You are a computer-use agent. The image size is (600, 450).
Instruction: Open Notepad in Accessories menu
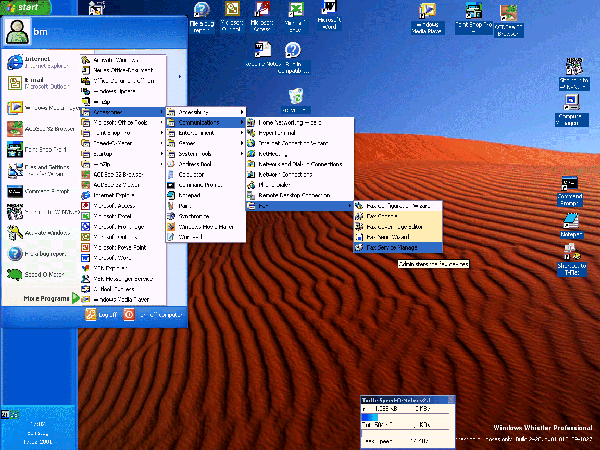[x=205, y=195]
